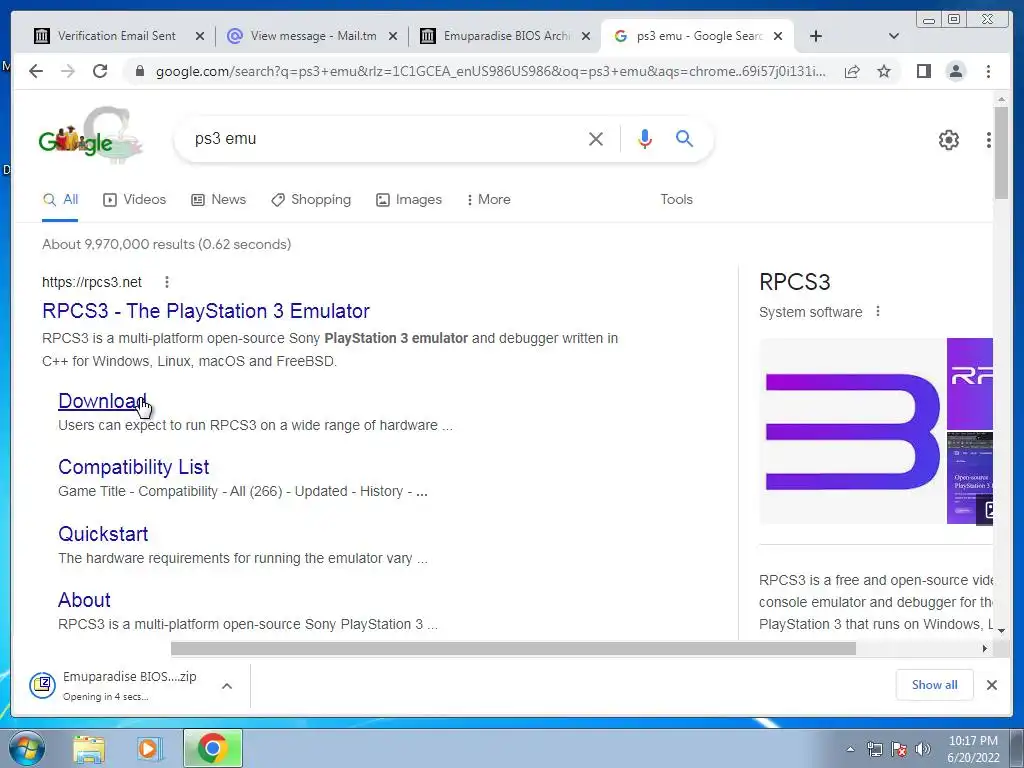Select the News search filter
This screenshot has width=1024, height=768.
[218, 199]
